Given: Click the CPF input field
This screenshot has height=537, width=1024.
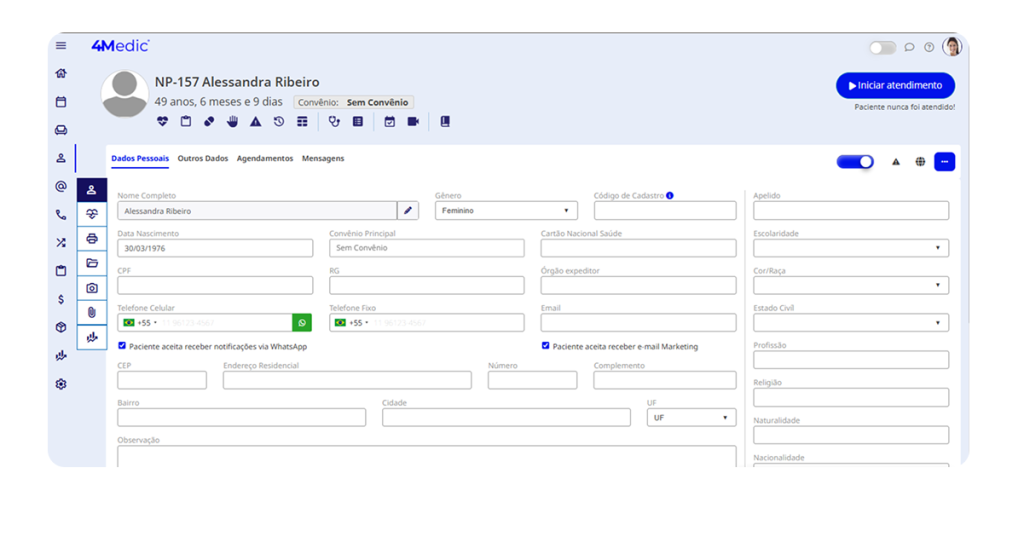Looking at the screenshot, I should pos(215,286).
